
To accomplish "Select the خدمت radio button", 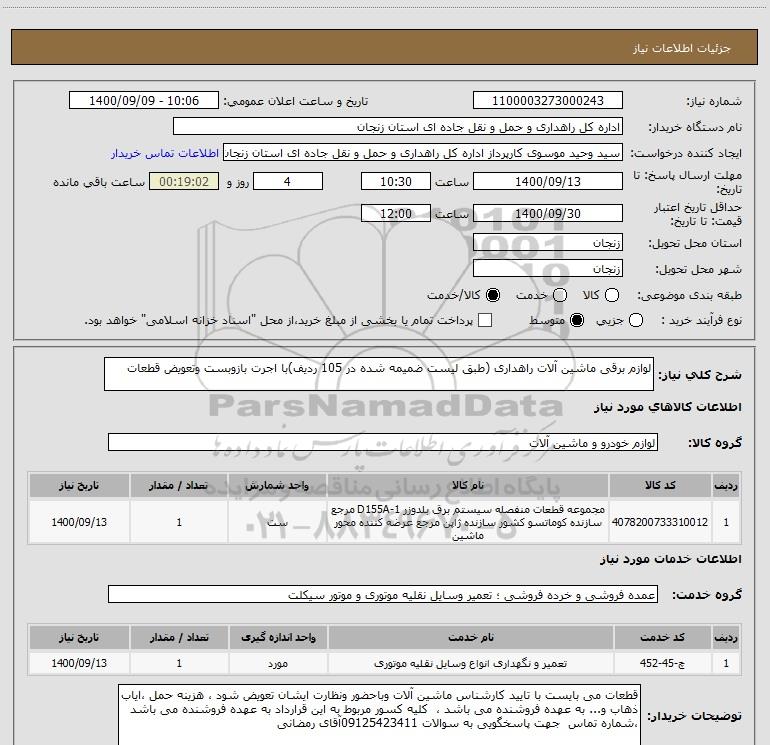I will pyautogui.click(x=560, y=295).
